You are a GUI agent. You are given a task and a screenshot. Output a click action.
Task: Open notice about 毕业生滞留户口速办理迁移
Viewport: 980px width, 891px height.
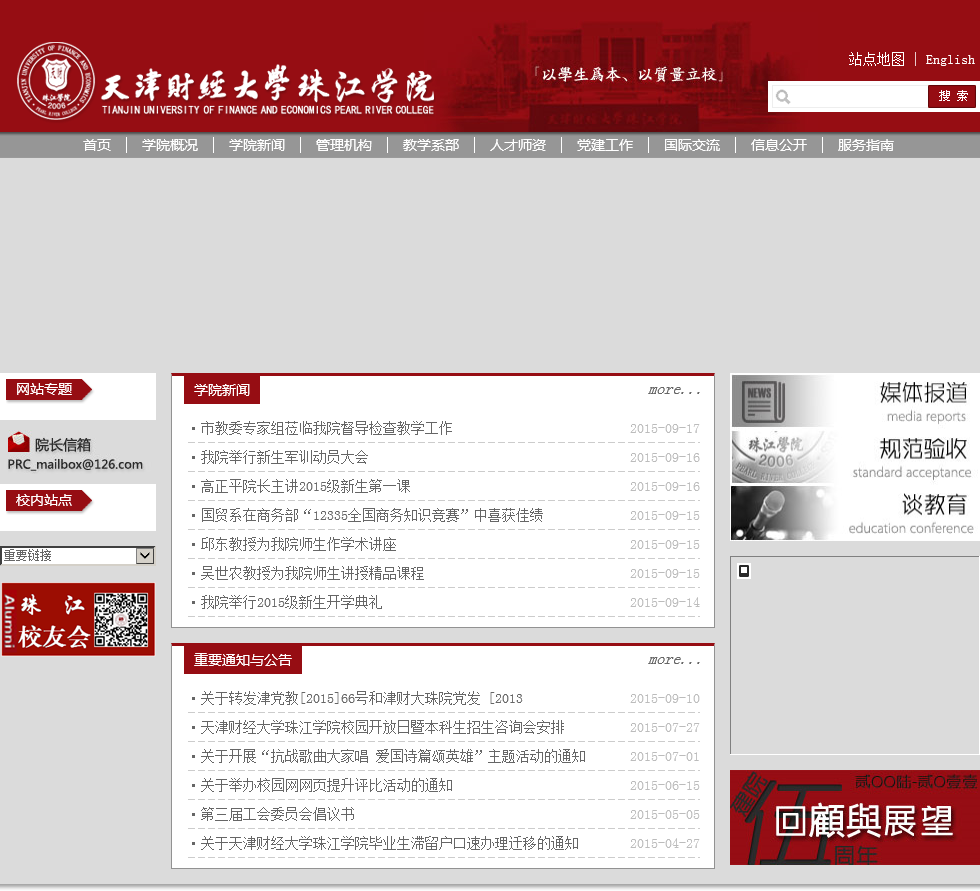tap(389, 844)
